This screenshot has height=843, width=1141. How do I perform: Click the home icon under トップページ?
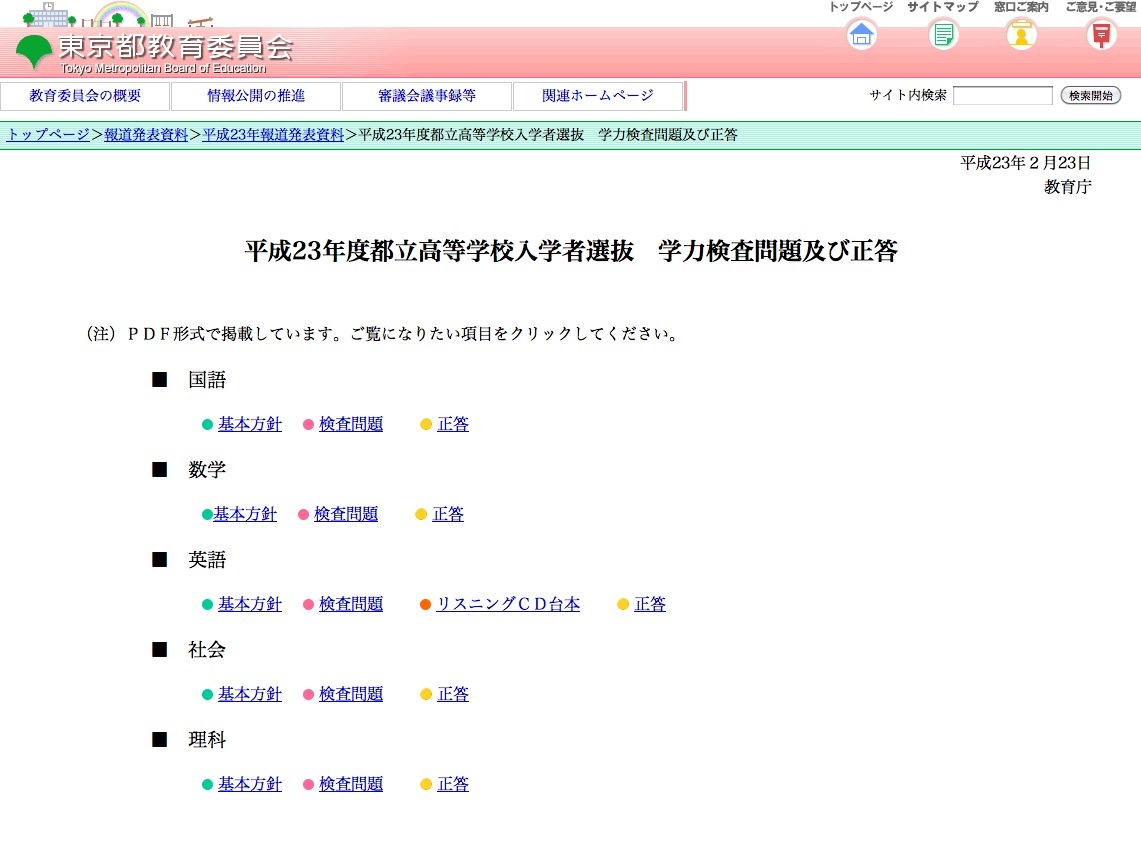[859, 33]
